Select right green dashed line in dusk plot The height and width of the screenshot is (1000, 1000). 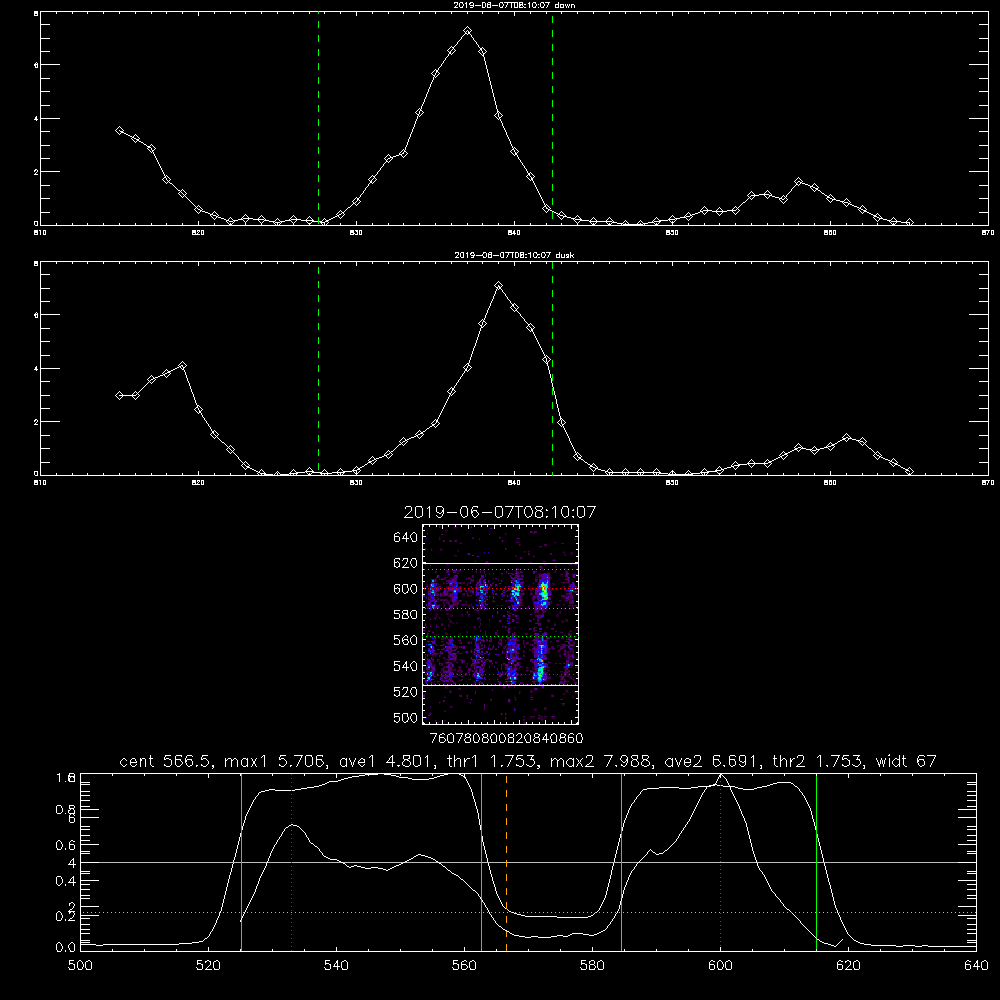click(x=552, y=369)
